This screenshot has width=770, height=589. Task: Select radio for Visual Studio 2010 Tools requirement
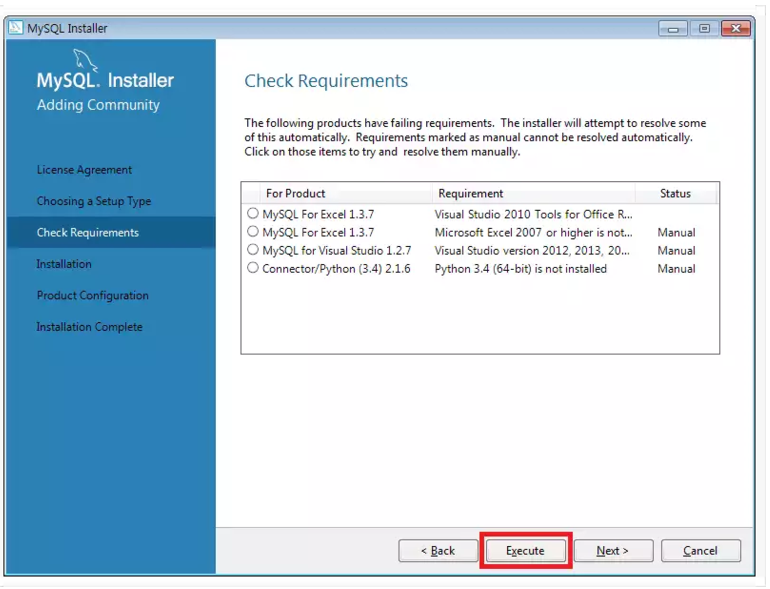point(252,214)
